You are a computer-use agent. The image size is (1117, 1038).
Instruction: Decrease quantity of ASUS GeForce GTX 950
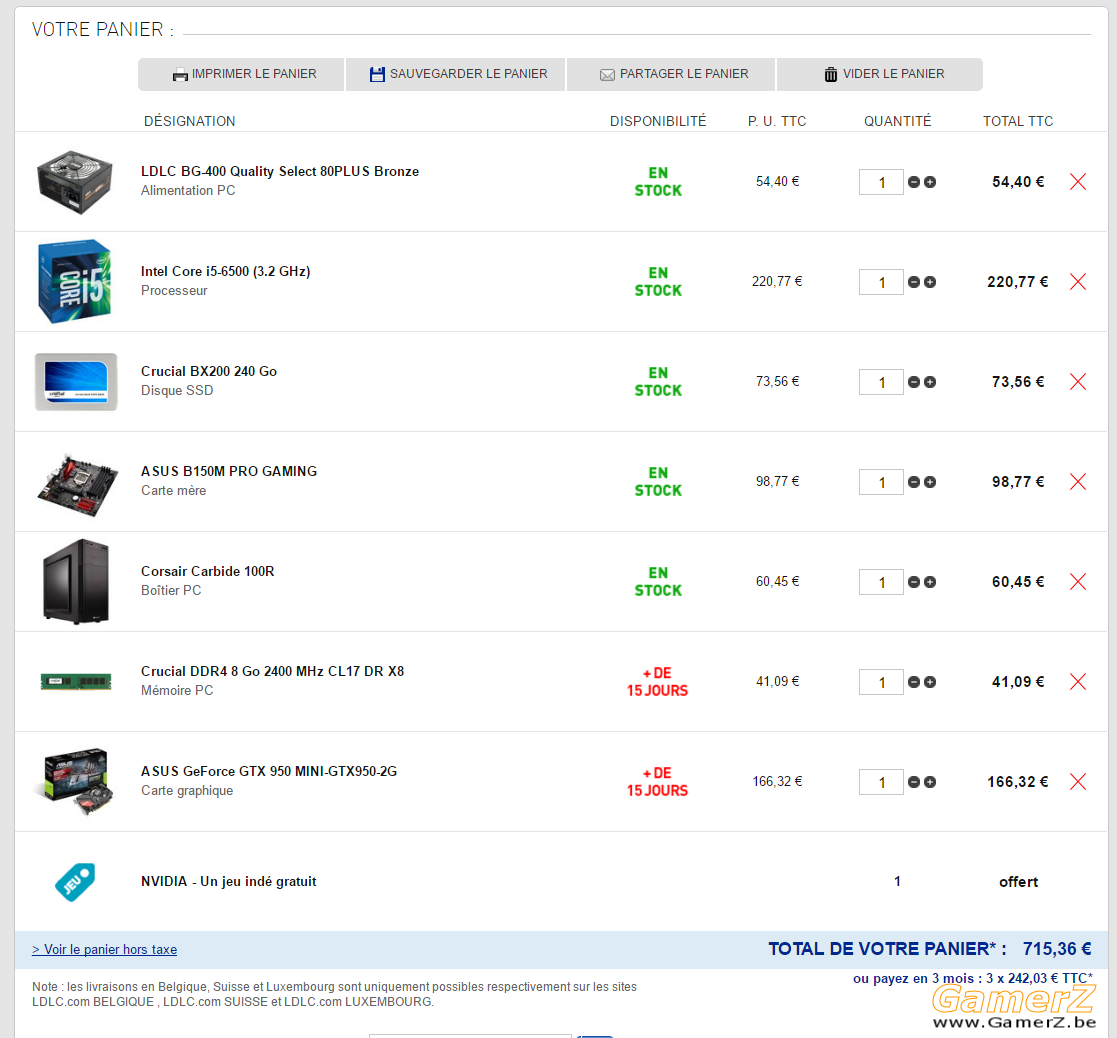coord(914,782)
